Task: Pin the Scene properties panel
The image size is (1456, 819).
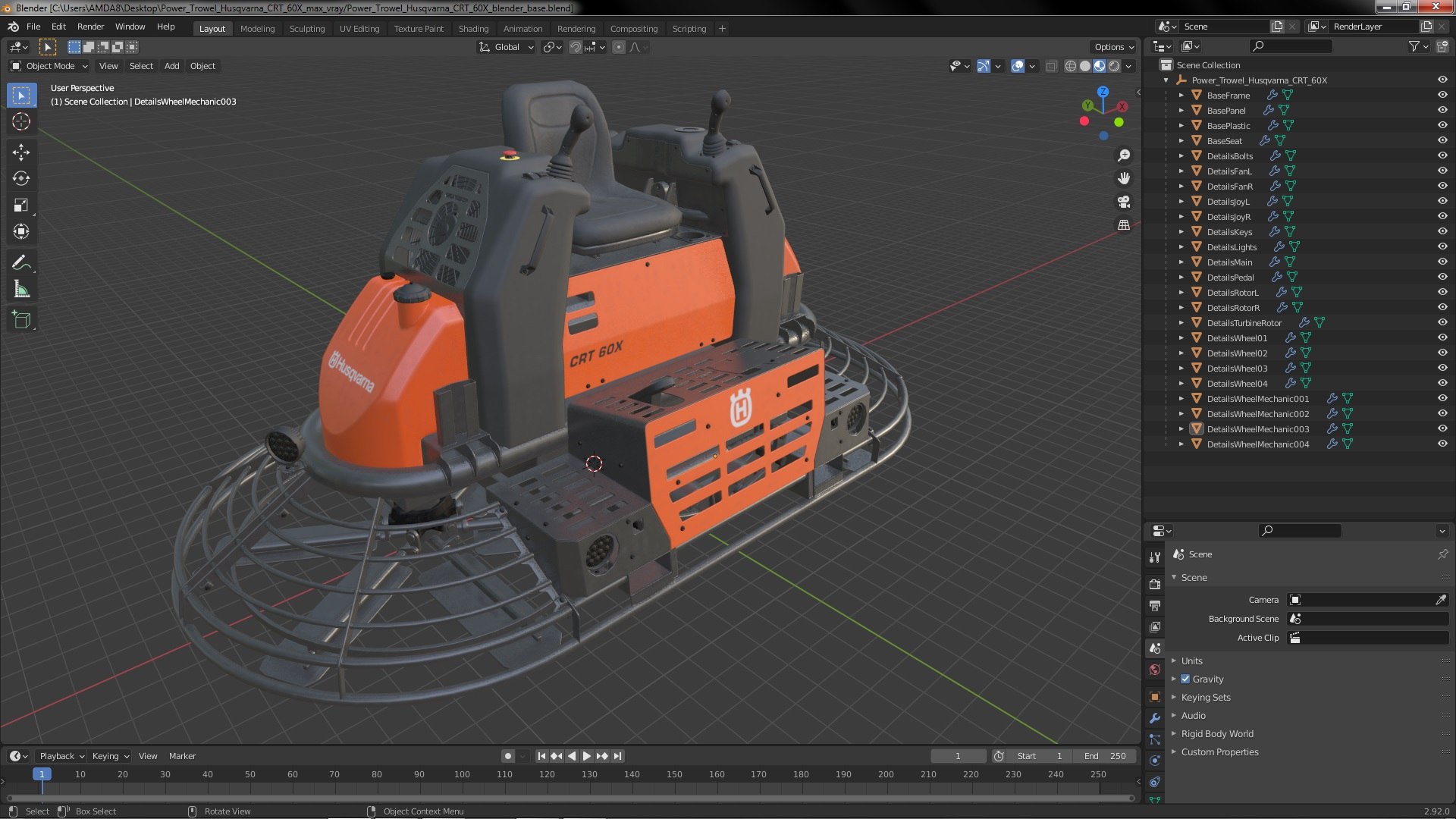Action: 1442,554
